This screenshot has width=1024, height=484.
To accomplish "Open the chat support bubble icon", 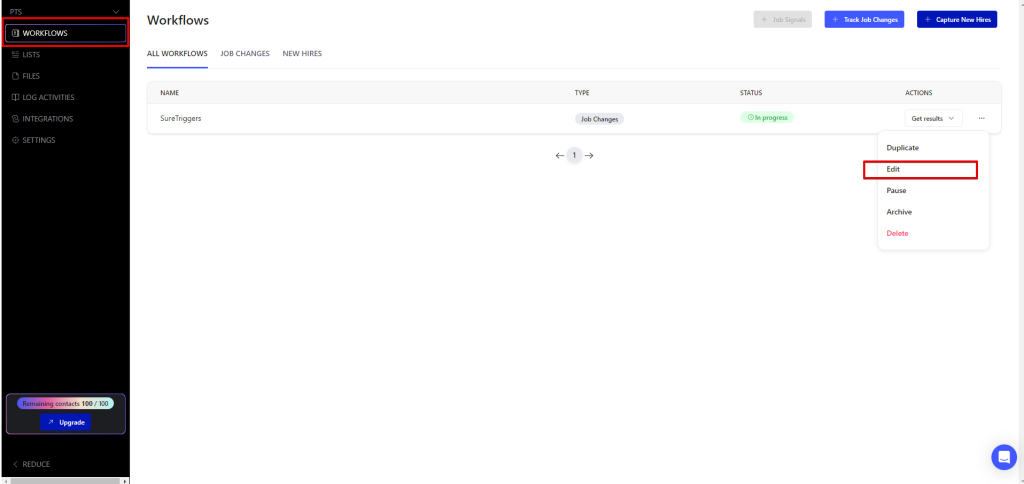I will click(1003, 457).
